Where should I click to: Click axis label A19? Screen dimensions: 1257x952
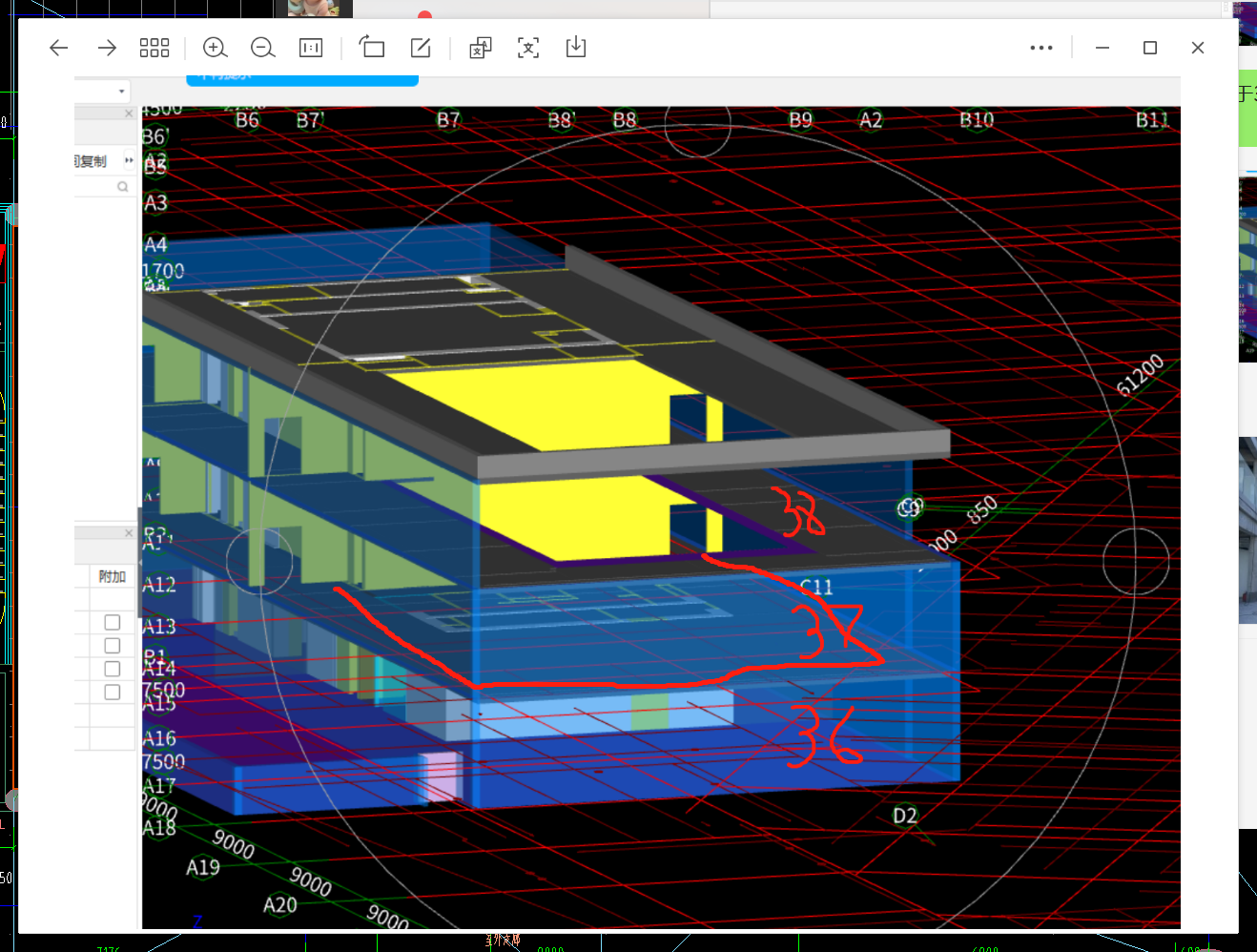[x=203, y=867]
